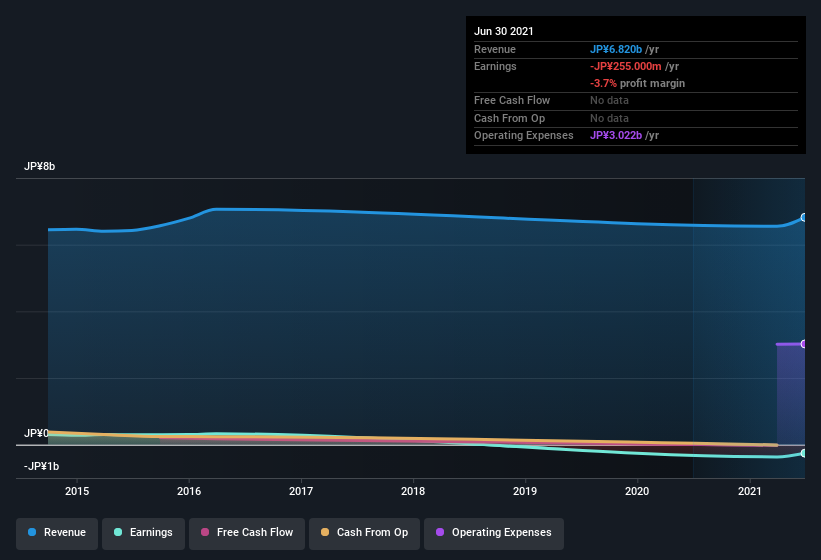
Task: Toggle the Operating Expenses legend button
Action: pos(493,533)
